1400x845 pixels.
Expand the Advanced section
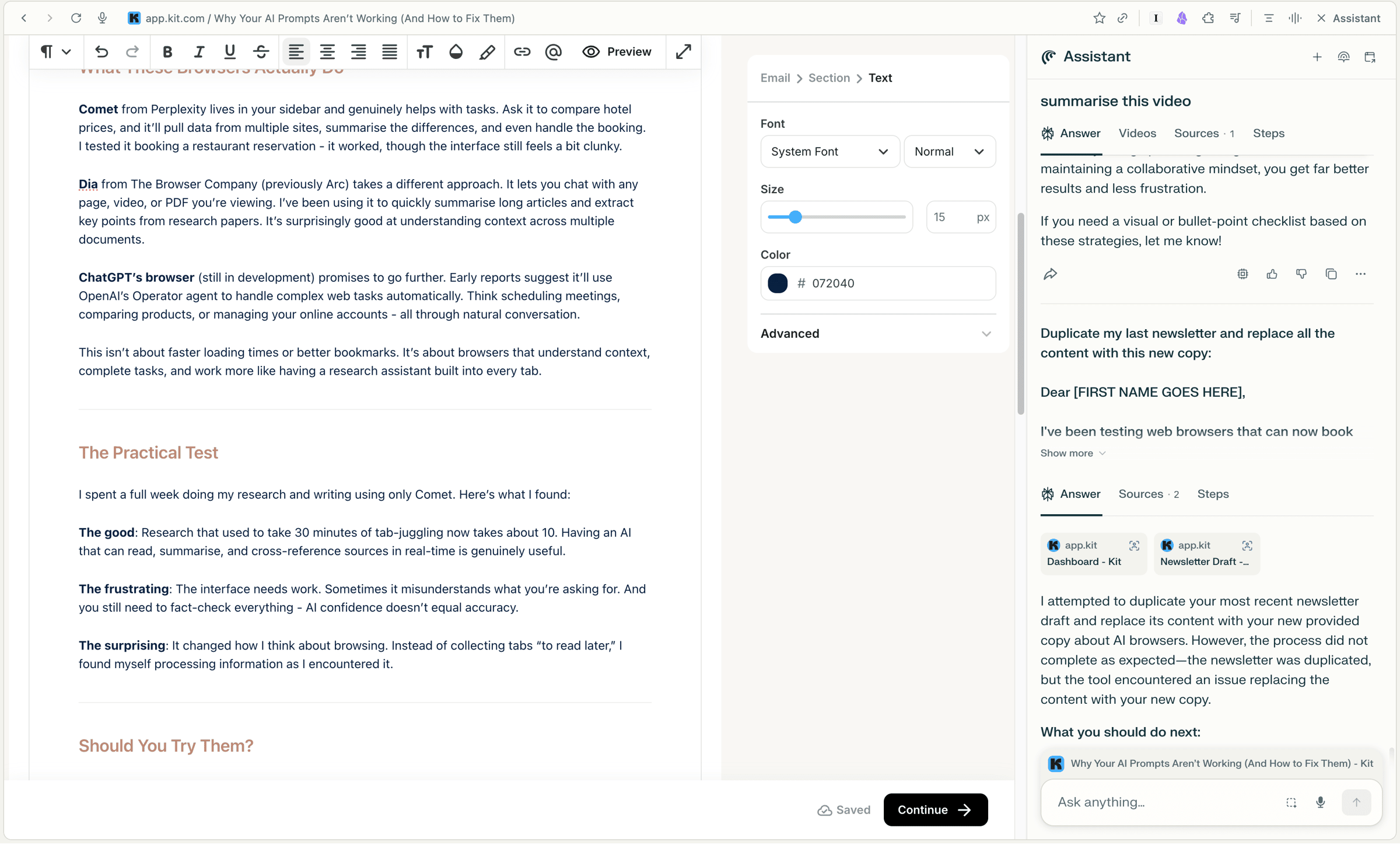[877, 334]
